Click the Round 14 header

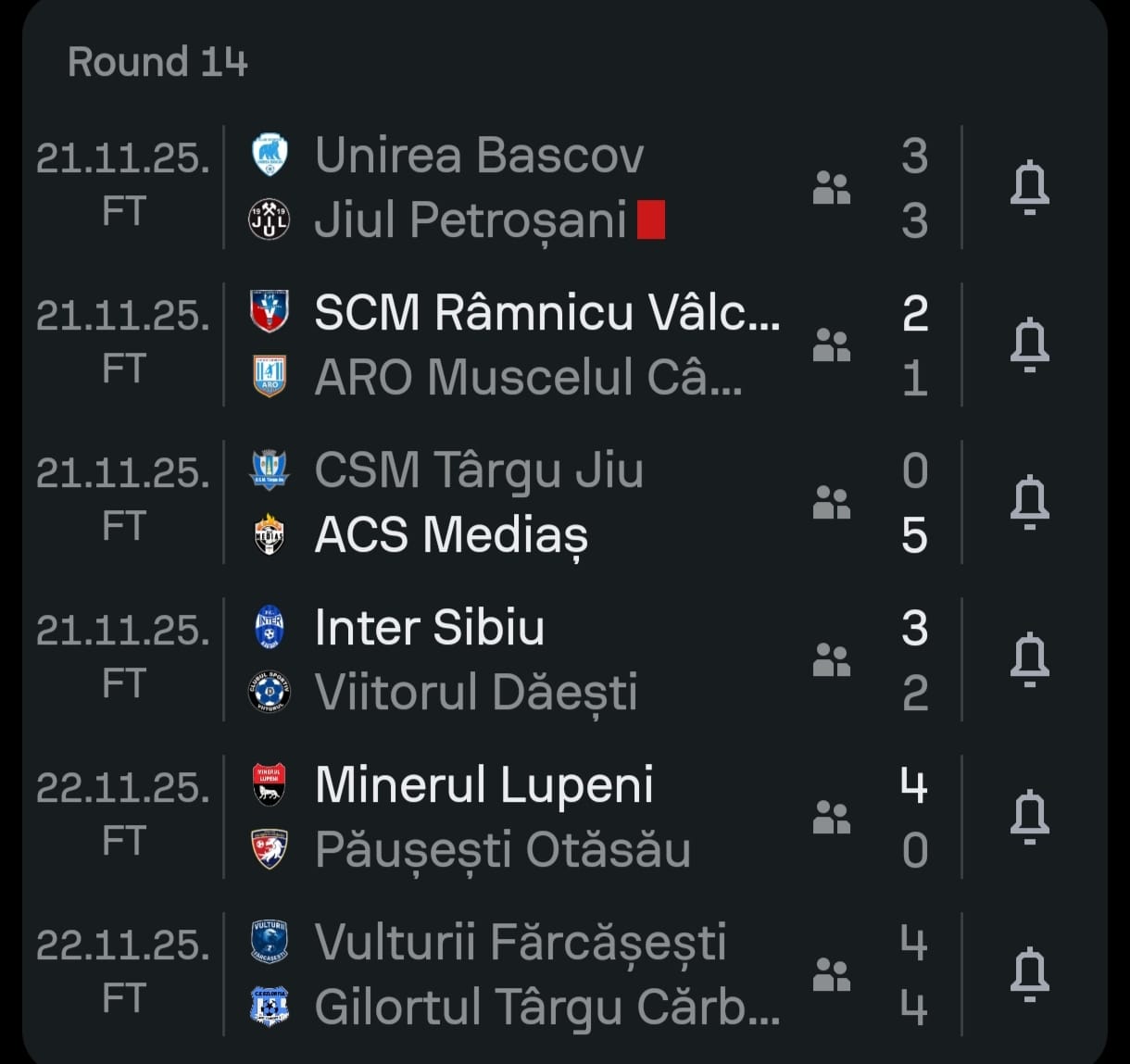coord(157,62)
